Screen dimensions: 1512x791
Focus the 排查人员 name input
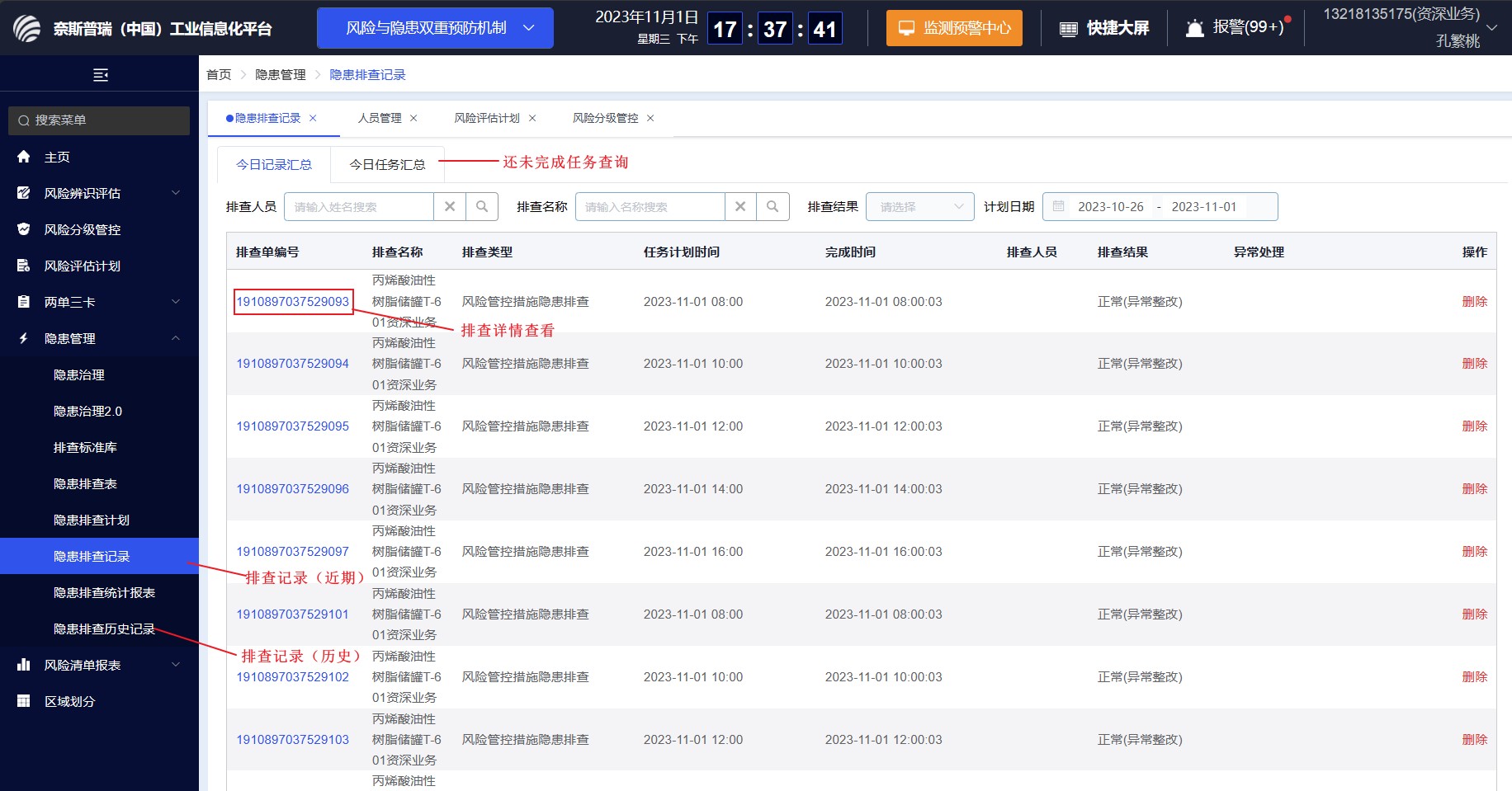click(x=359, y=207)
